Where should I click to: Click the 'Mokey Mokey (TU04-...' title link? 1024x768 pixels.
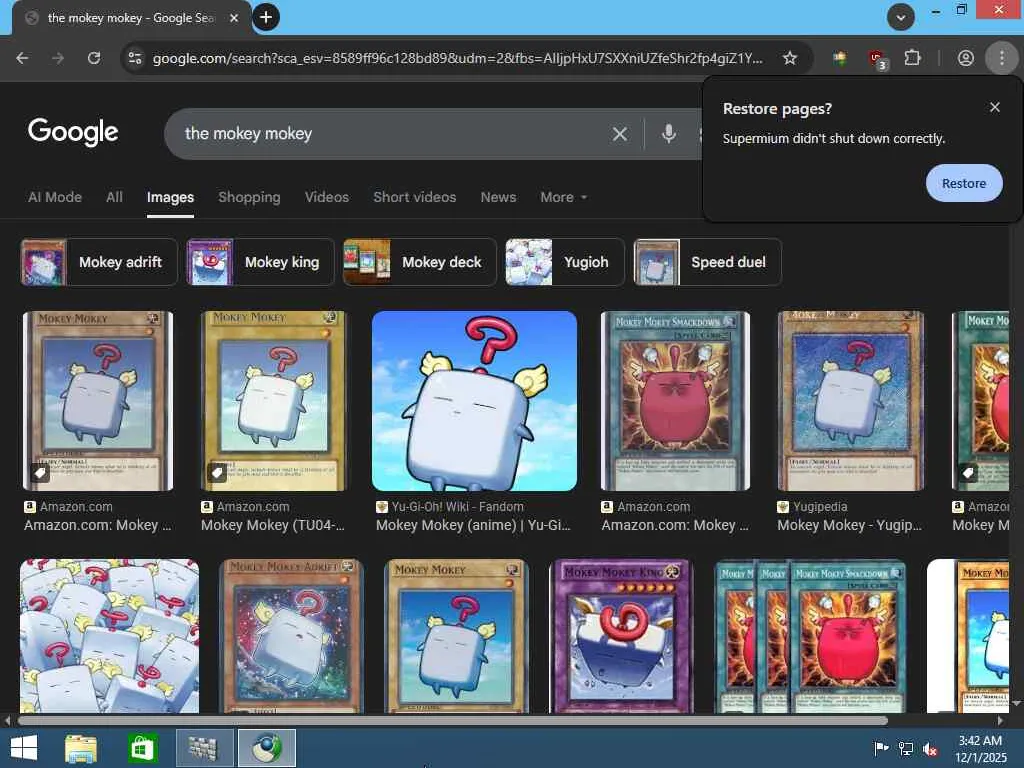[x=273, y=525]
